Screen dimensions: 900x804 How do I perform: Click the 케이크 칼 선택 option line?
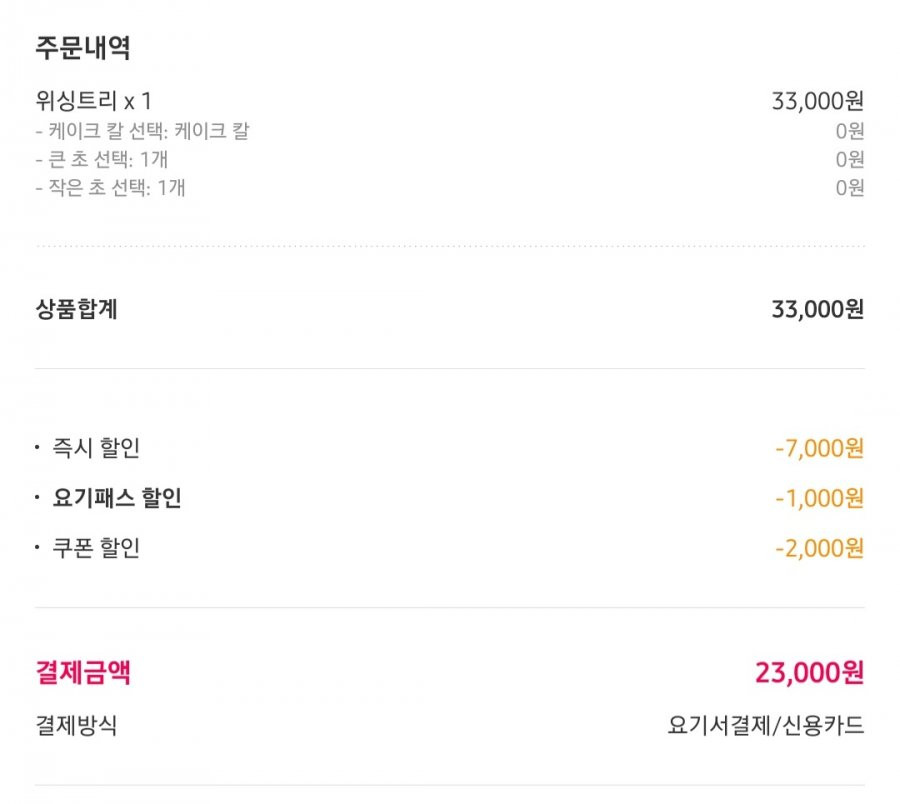pos(142,131)
